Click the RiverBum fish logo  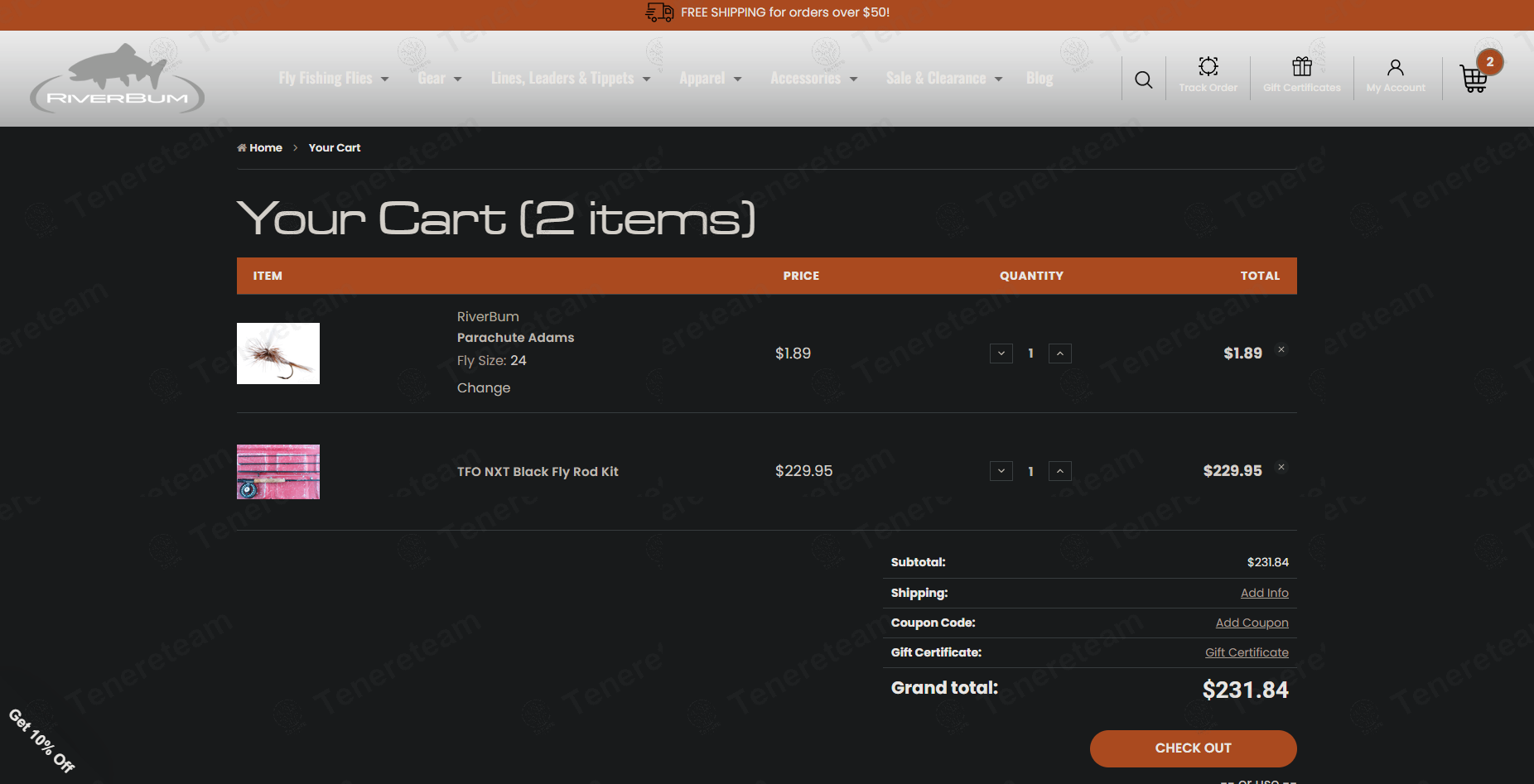[x=117, y=78]
